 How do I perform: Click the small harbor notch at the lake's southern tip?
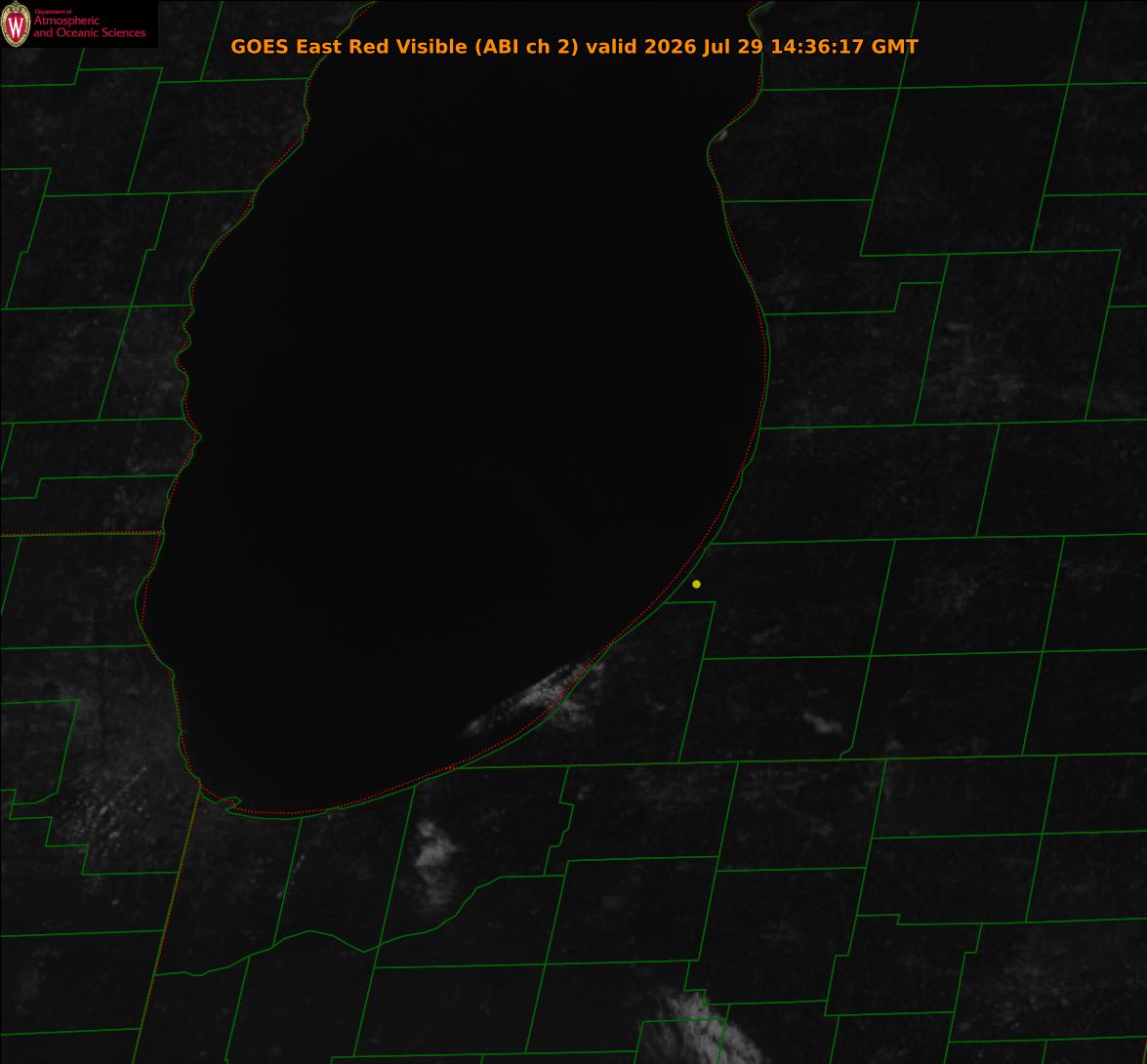point(232,803)
